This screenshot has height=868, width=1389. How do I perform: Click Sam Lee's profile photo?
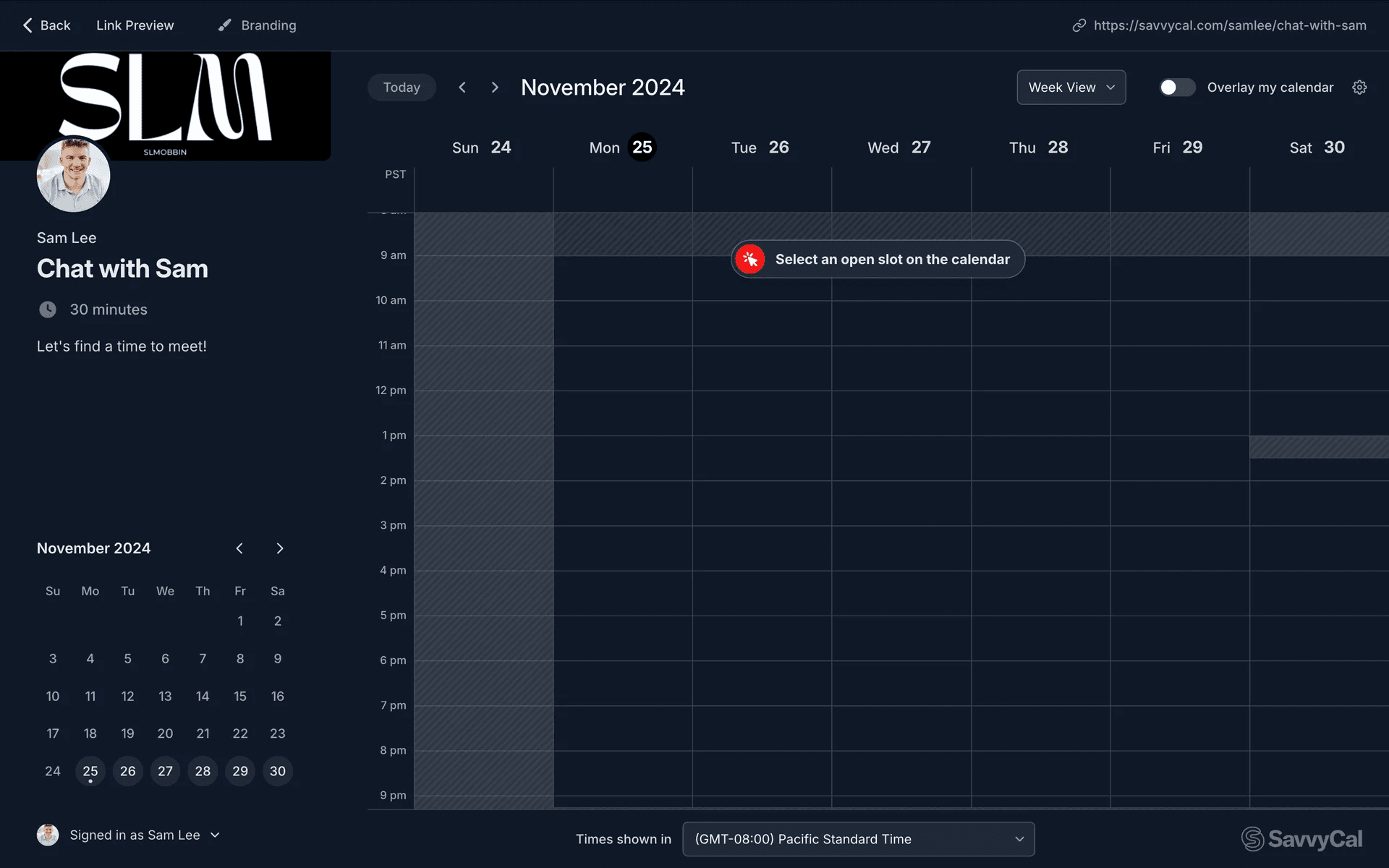[73, 176]
